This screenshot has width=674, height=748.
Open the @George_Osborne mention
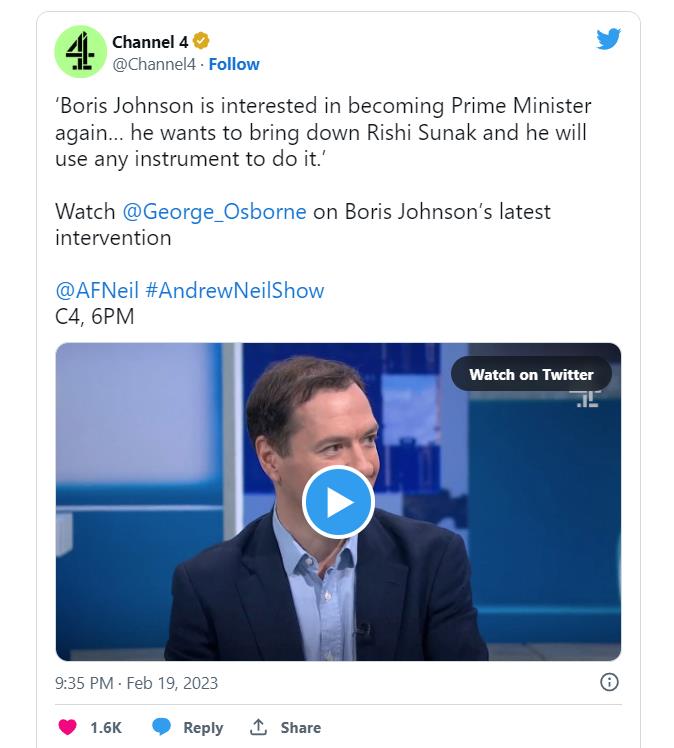214,212
